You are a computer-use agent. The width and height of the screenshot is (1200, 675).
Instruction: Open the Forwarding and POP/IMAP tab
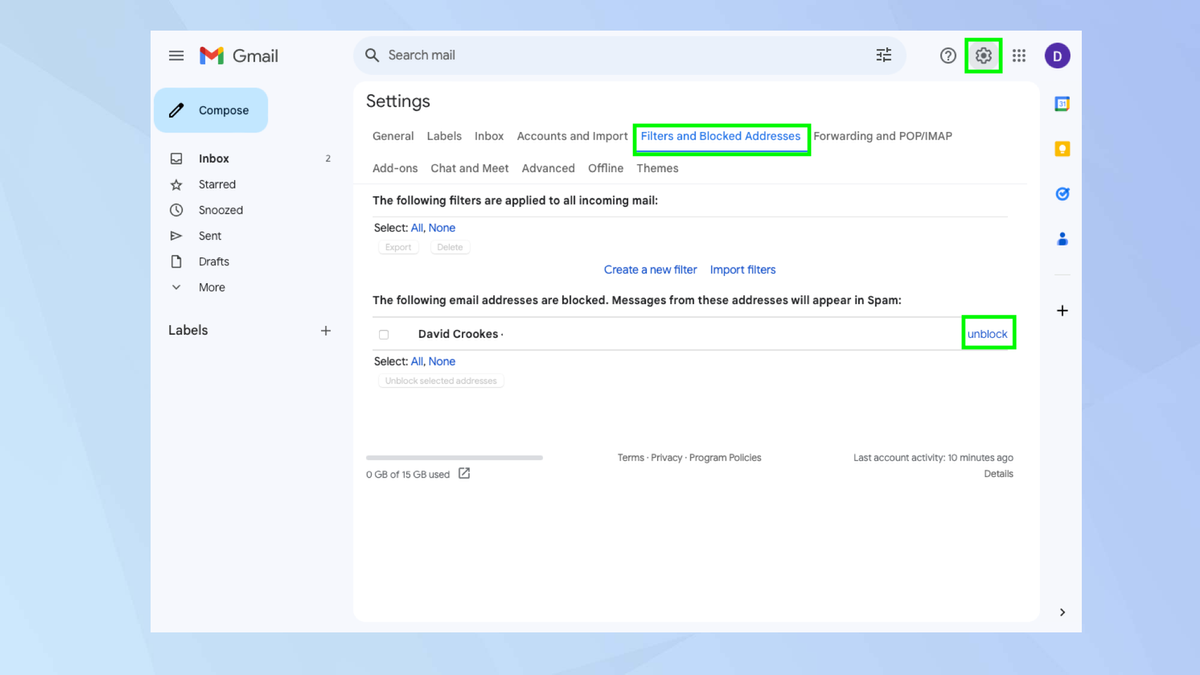coord(883,136)
